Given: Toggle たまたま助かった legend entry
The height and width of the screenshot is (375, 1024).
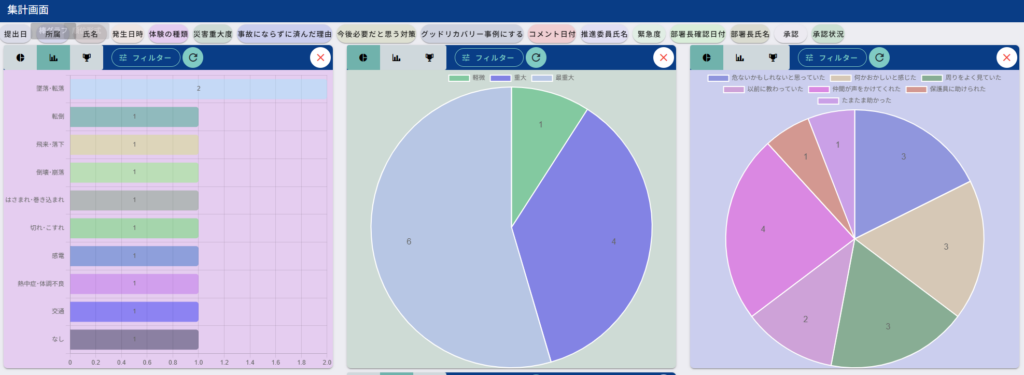Looking at the screenshot, I should 854,101.
